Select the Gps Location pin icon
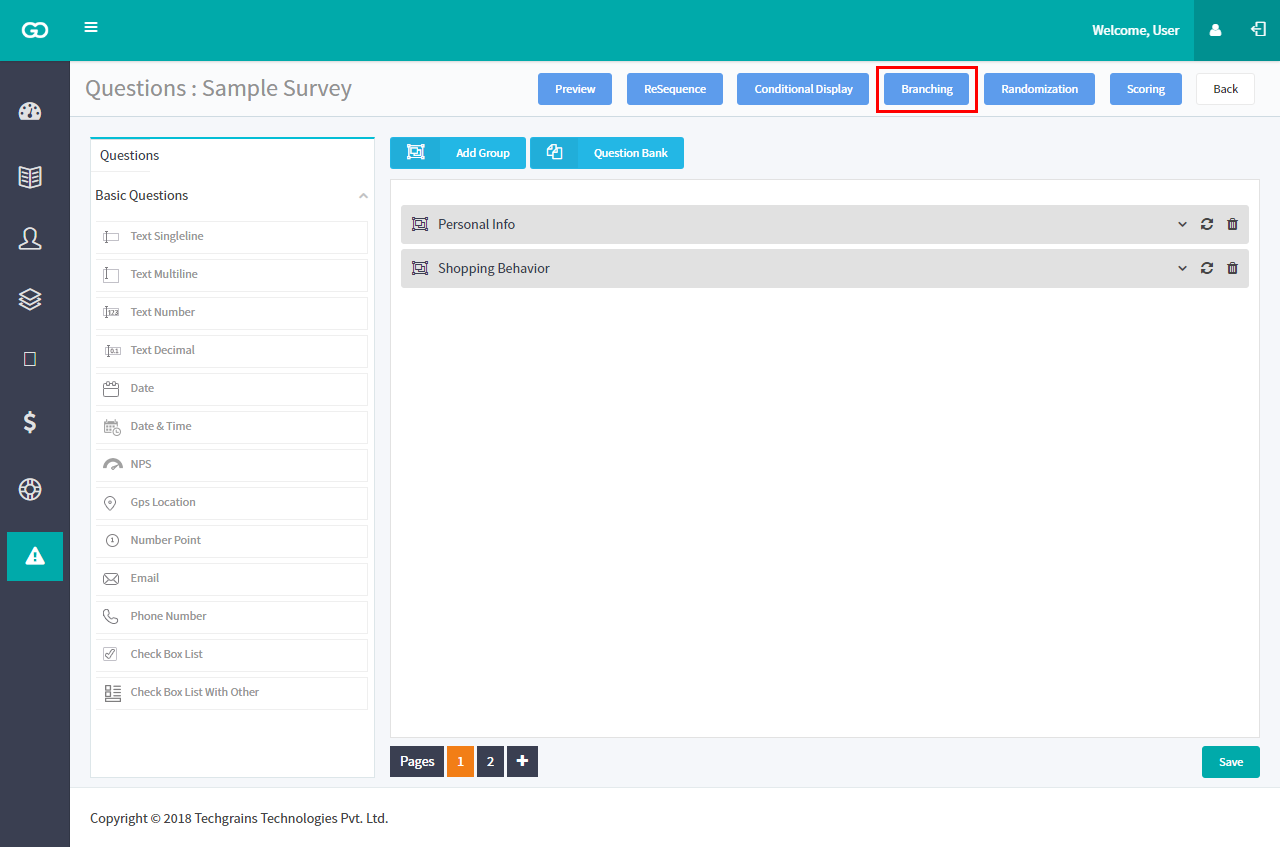1280x847 pixels. (x=111, y=503)
